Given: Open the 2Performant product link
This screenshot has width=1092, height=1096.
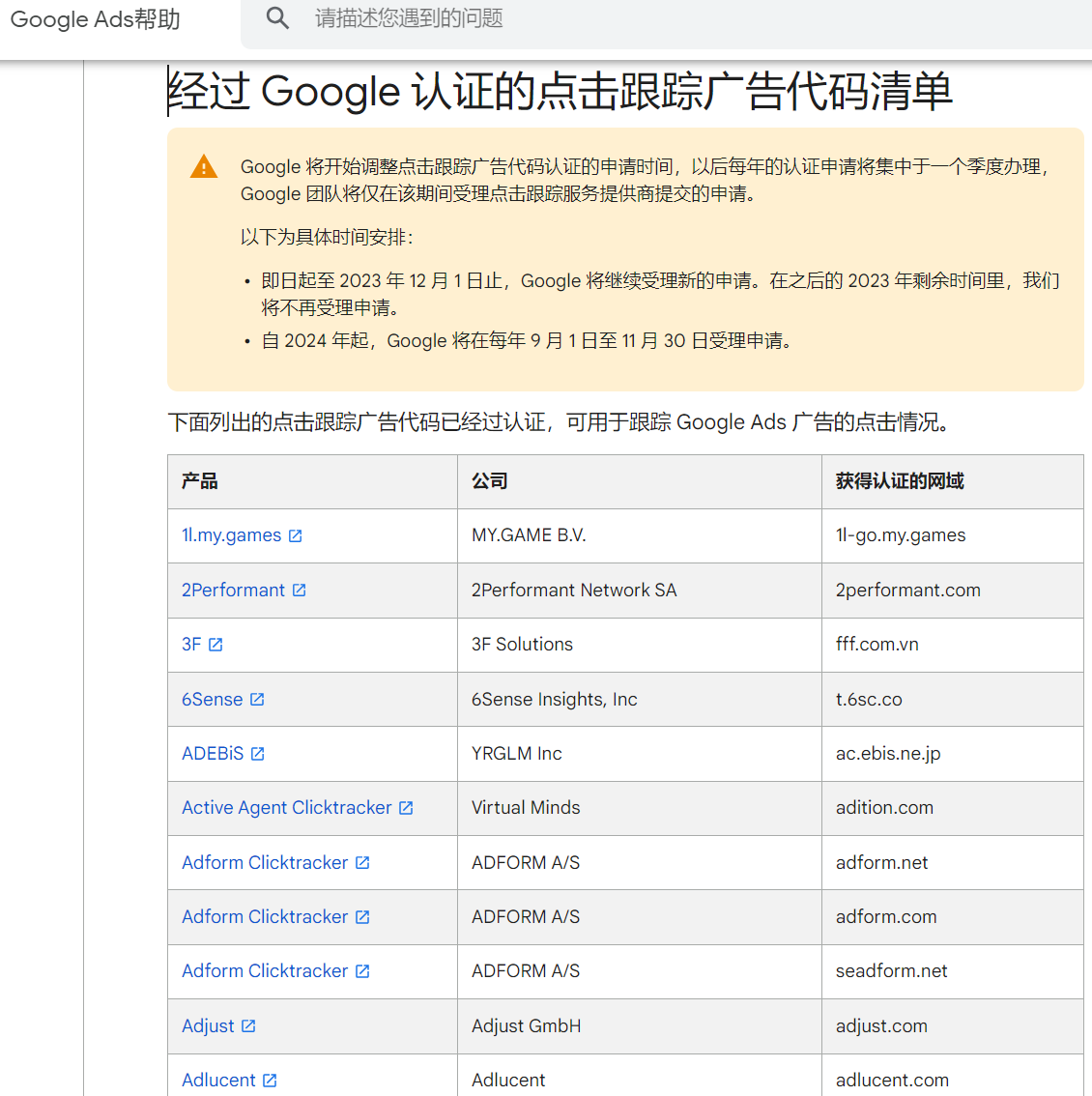Looking at the screenshot, I should pos(232,590).
